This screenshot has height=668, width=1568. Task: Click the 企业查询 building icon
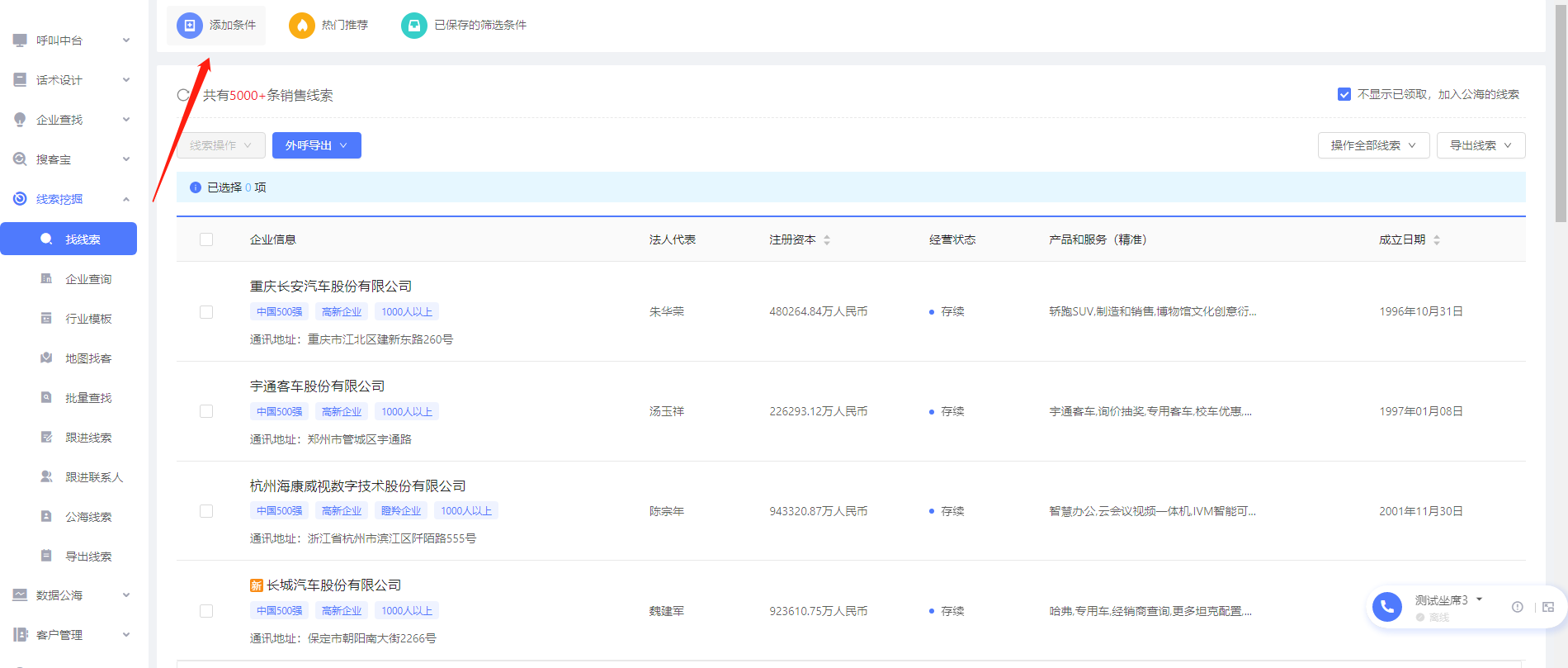click(x=46, y=278)
